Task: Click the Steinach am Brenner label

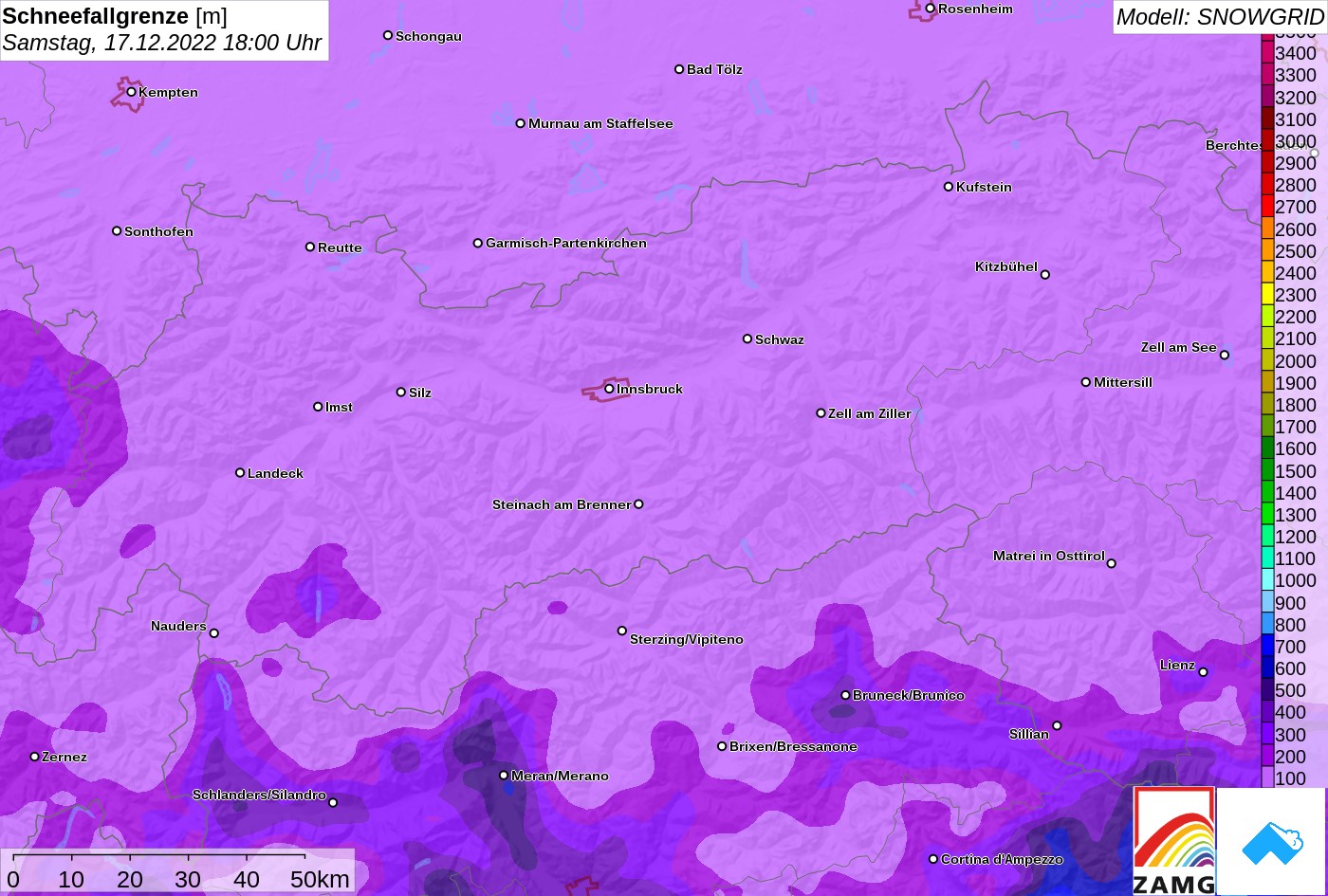Action: (562, 504)
